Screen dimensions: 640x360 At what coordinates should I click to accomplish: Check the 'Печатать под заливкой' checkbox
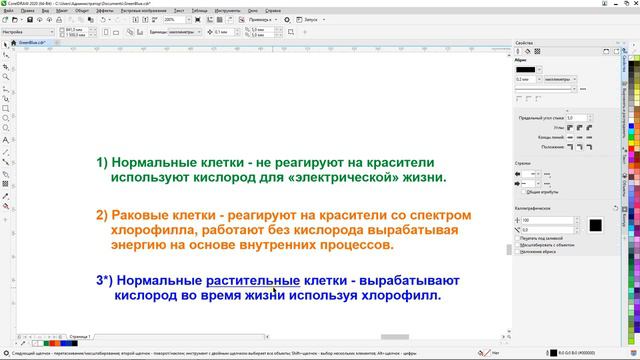point(517,238)
